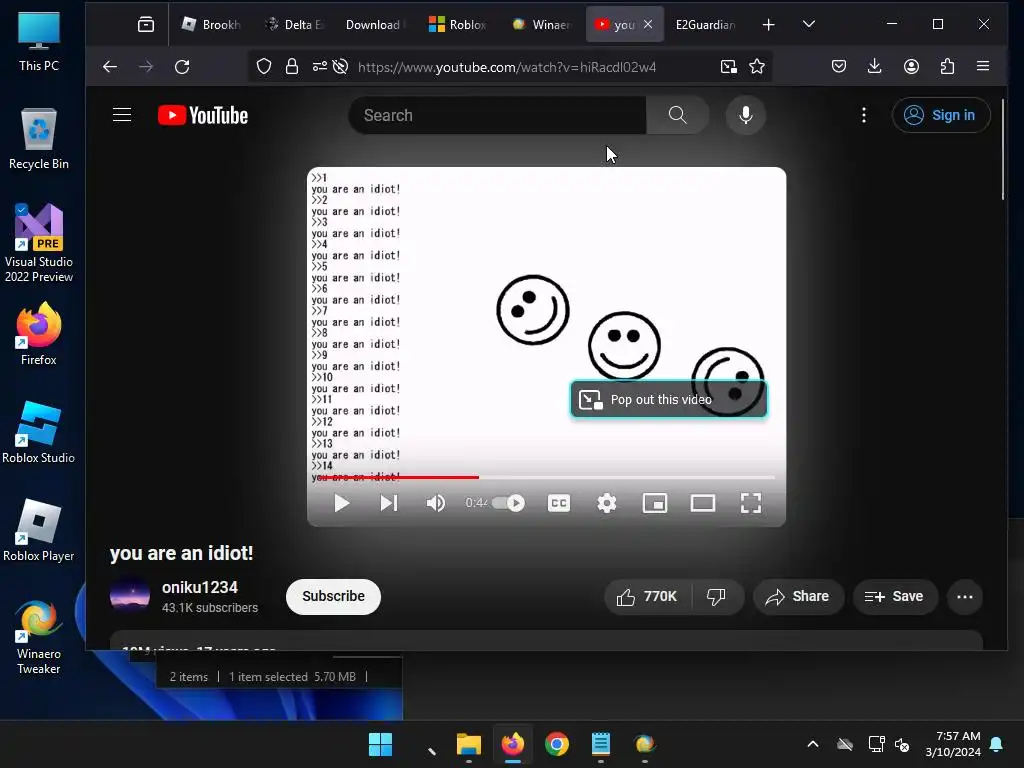Skip to the next video
This screenshot has height=768, width=1024.
389,503
